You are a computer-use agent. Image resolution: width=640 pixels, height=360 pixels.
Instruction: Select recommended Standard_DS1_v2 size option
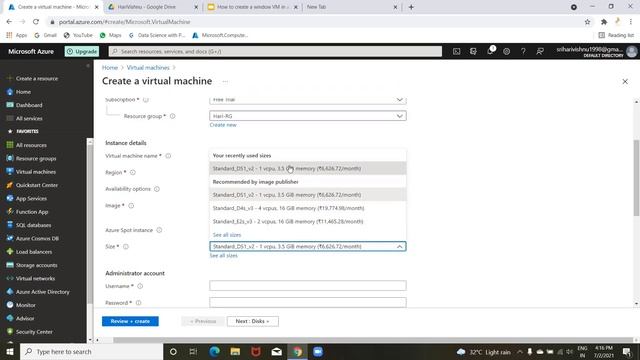(x=308, y=195)
